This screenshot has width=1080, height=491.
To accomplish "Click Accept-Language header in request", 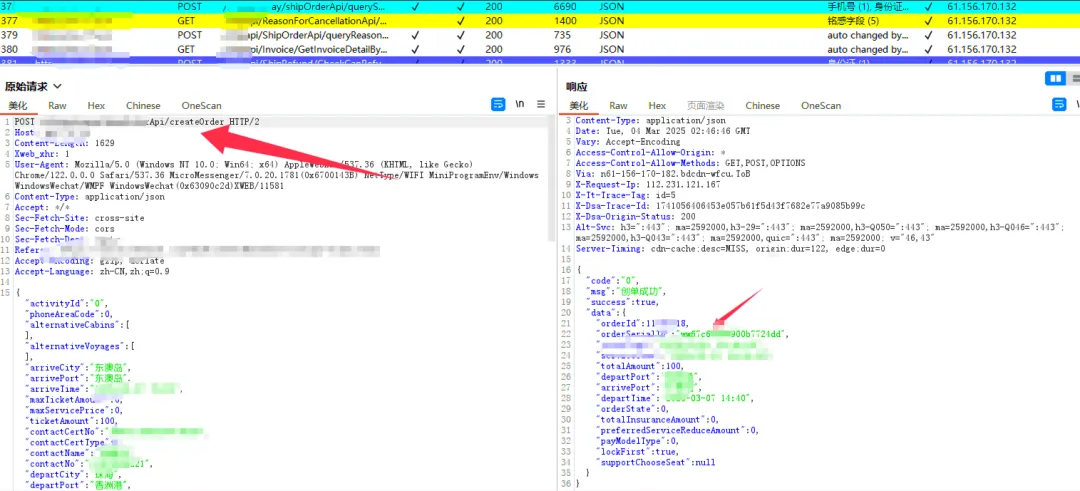I will 92,271.
